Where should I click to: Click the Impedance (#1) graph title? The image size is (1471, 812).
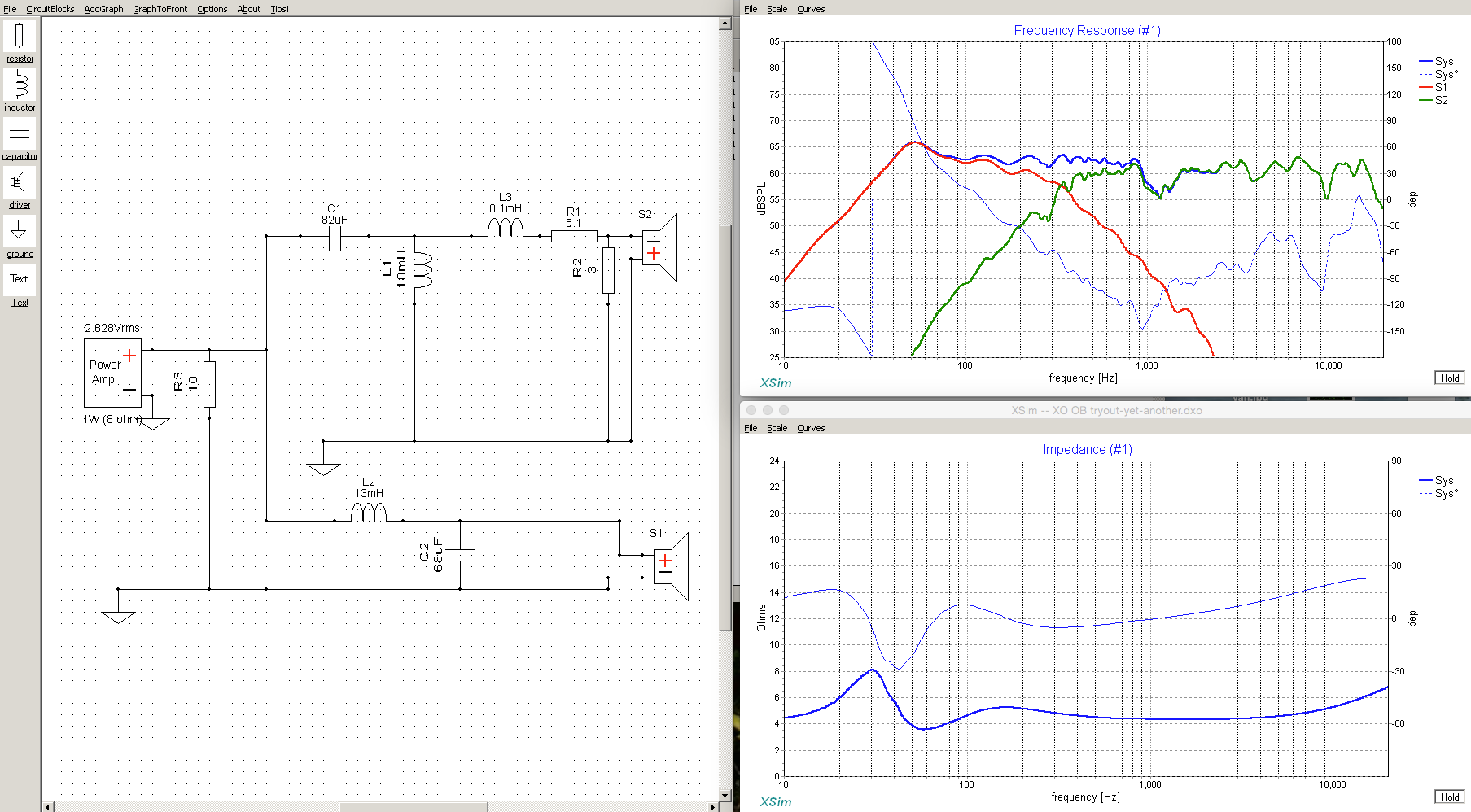(x=1088, y=449)
